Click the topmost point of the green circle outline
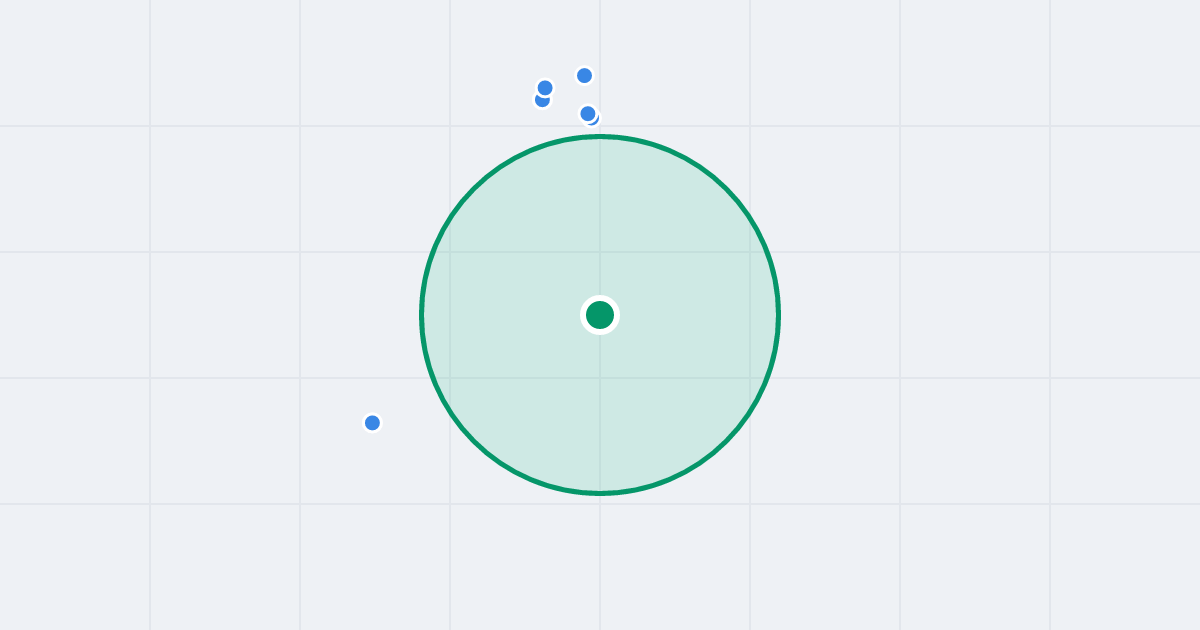The height and width of the screenshot is (630, 1200). pos(600,137)
